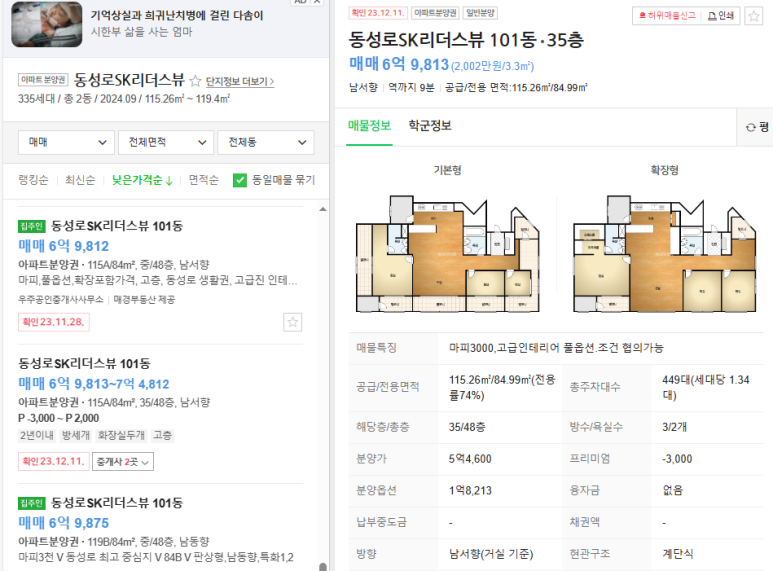Favorite the 6억 9,812 listing star

pos(292,322)
